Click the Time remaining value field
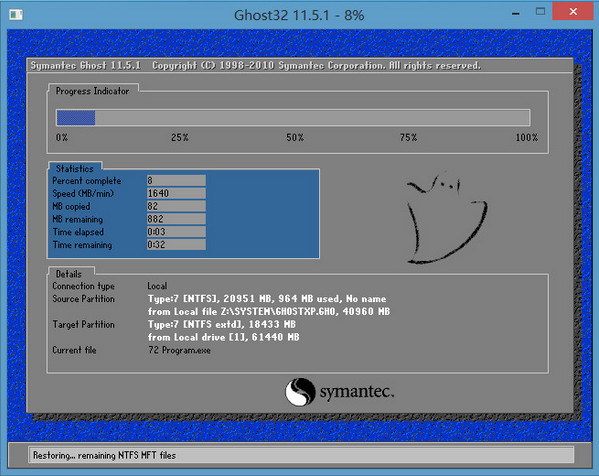Screen dimensions: 599x476 tap(176, 244)
